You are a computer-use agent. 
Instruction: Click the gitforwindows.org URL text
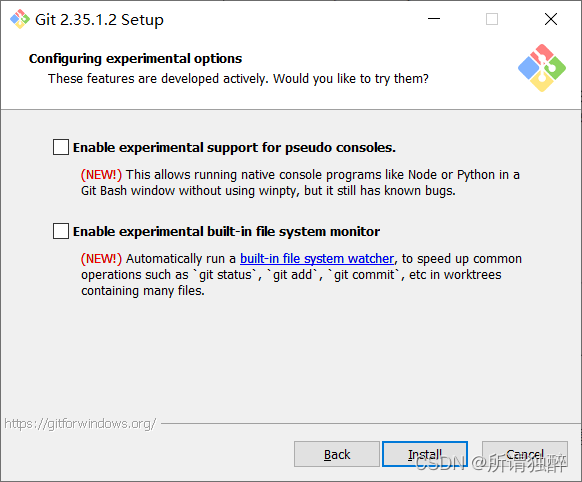pos(80,423)
